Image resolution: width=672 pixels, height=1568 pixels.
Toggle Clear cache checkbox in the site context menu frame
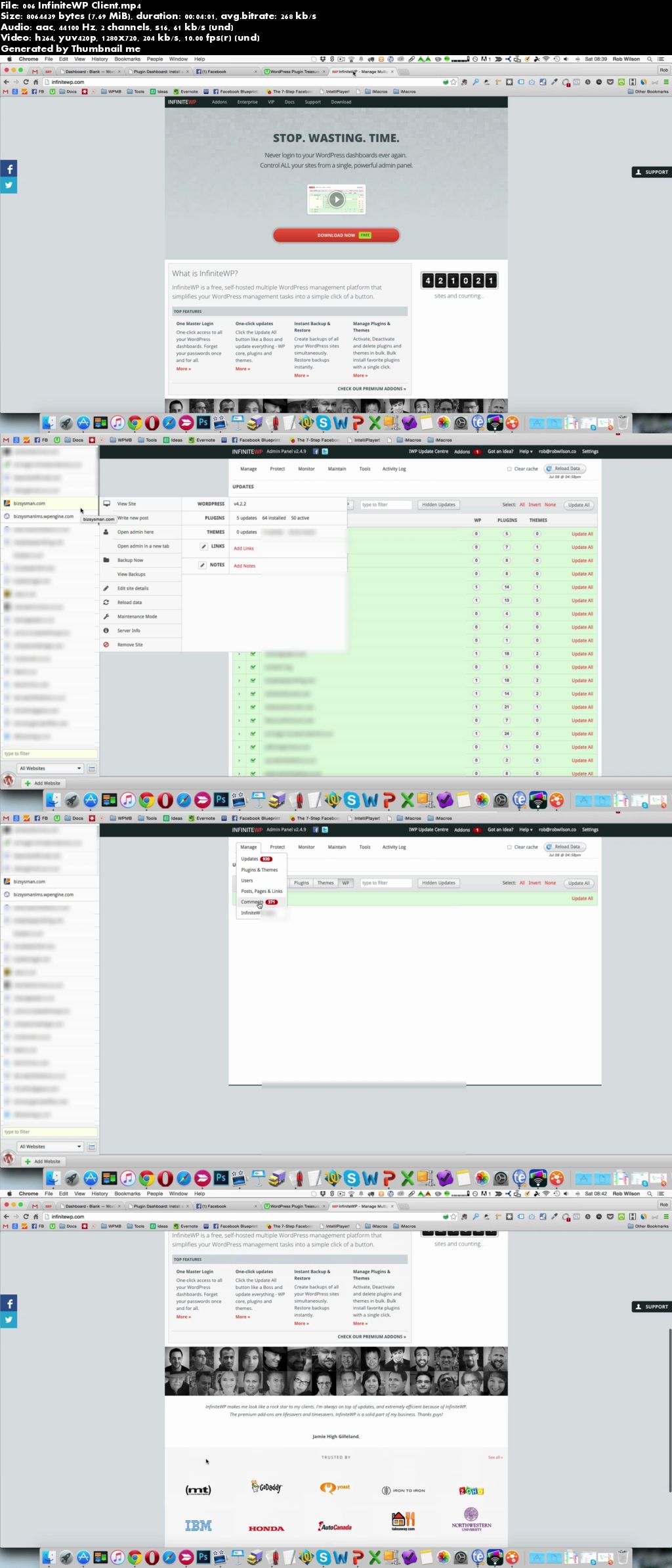pos(509,469)
